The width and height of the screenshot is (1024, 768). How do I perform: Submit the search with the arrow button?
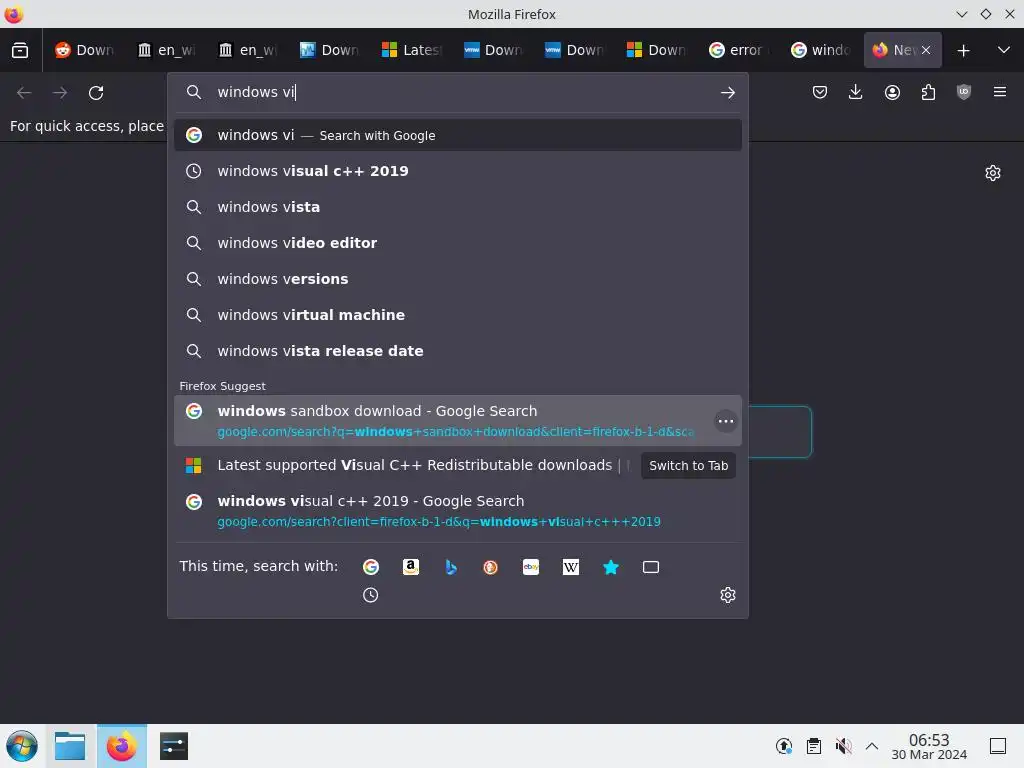point(728,93)
